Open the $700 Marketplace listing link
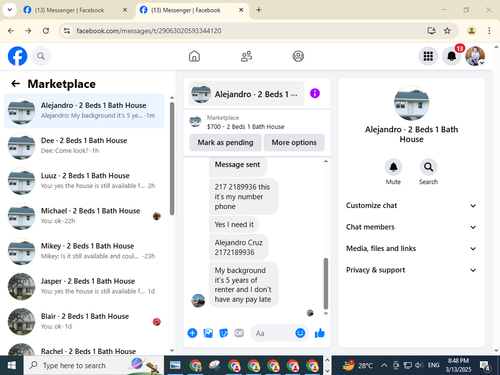The width and height of the screenshot is (500, 375). coord(257,122)
